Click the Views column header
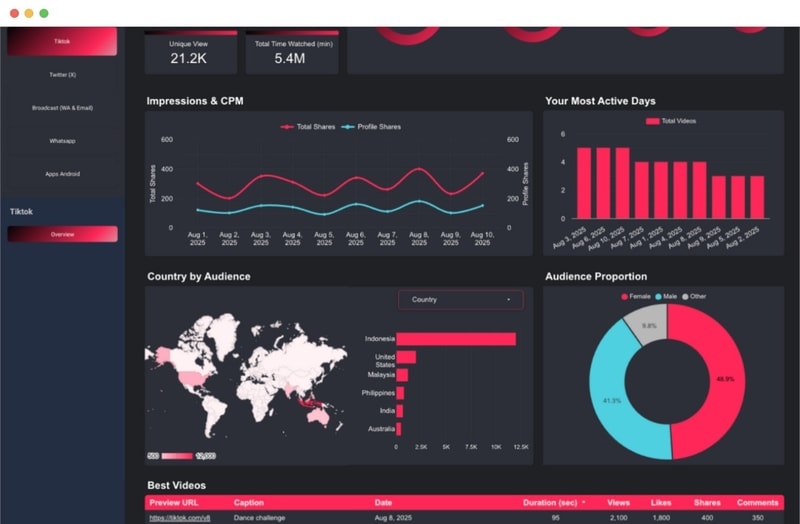 [x=618, y=503]
